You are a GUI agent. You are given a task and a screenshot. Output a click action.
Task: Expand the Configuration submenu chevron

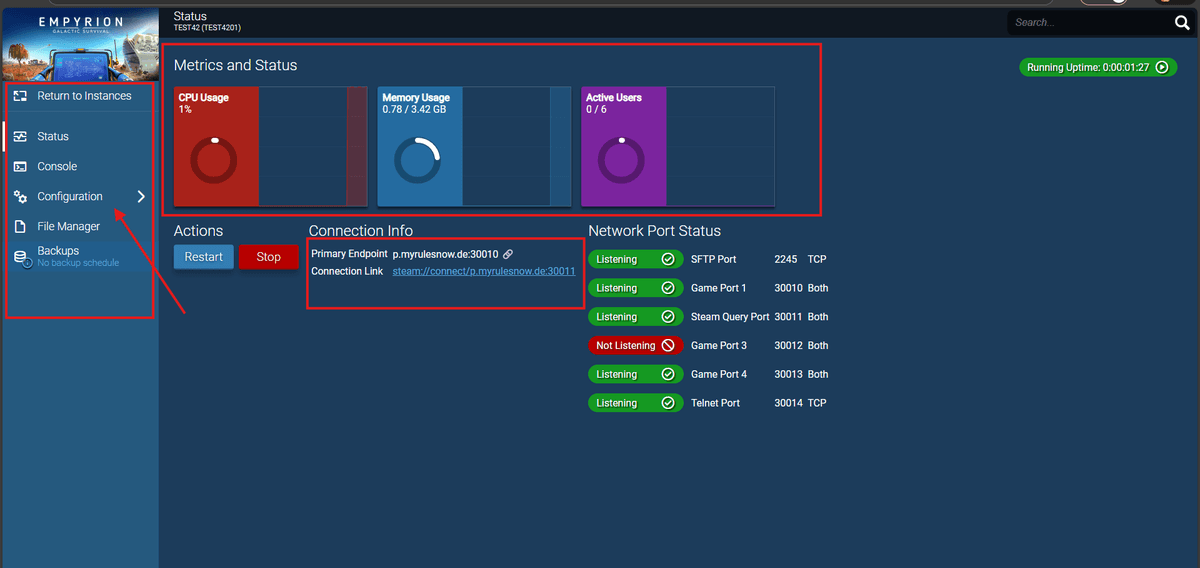coord(141,196)
